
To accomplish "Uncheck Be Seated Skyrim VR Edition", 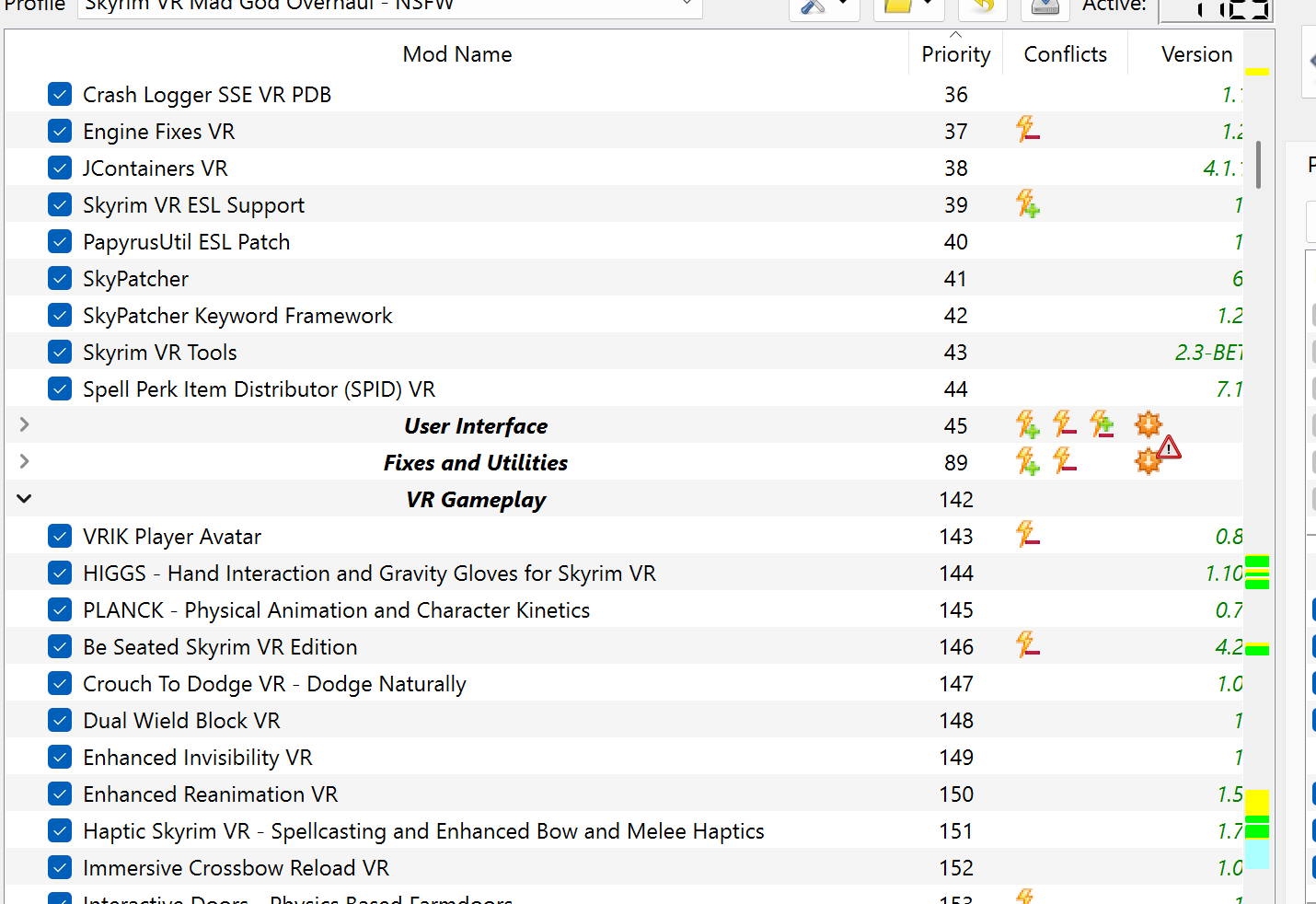I will tap(60, 646).
